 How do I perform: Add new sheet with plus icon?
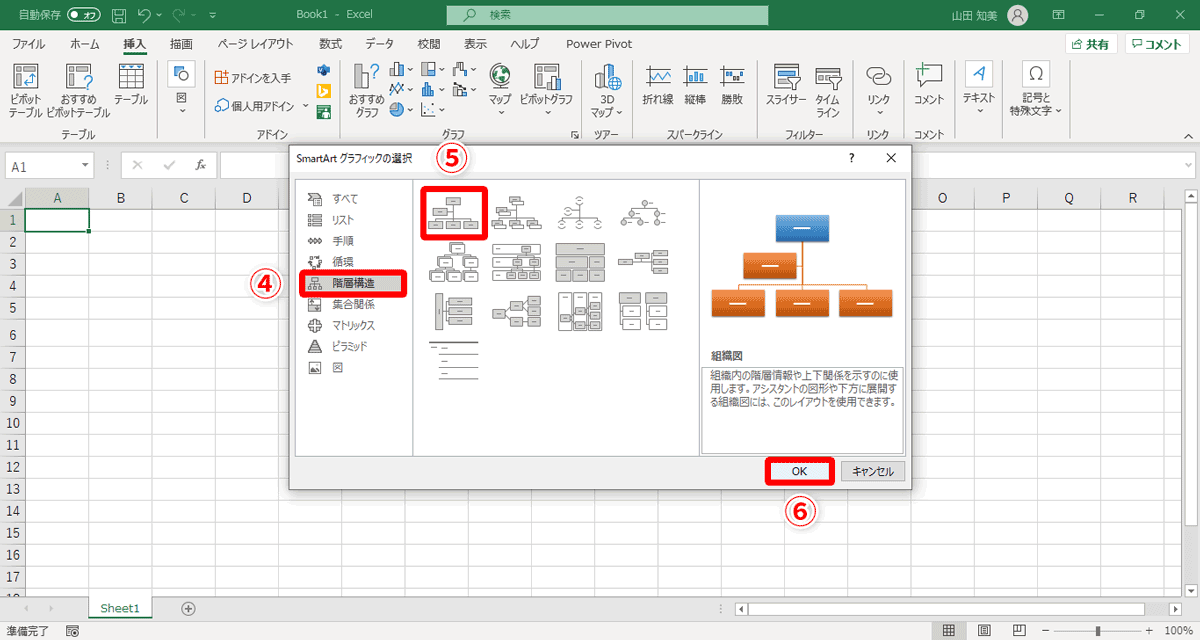click(188, 608)
